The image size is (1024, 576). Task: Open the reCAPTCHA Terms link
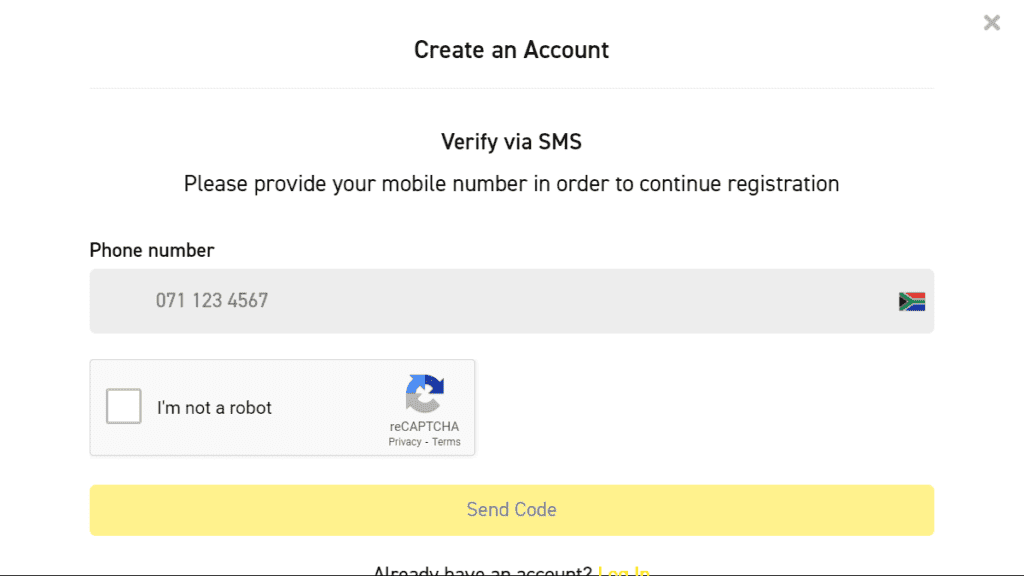(447, 442)
